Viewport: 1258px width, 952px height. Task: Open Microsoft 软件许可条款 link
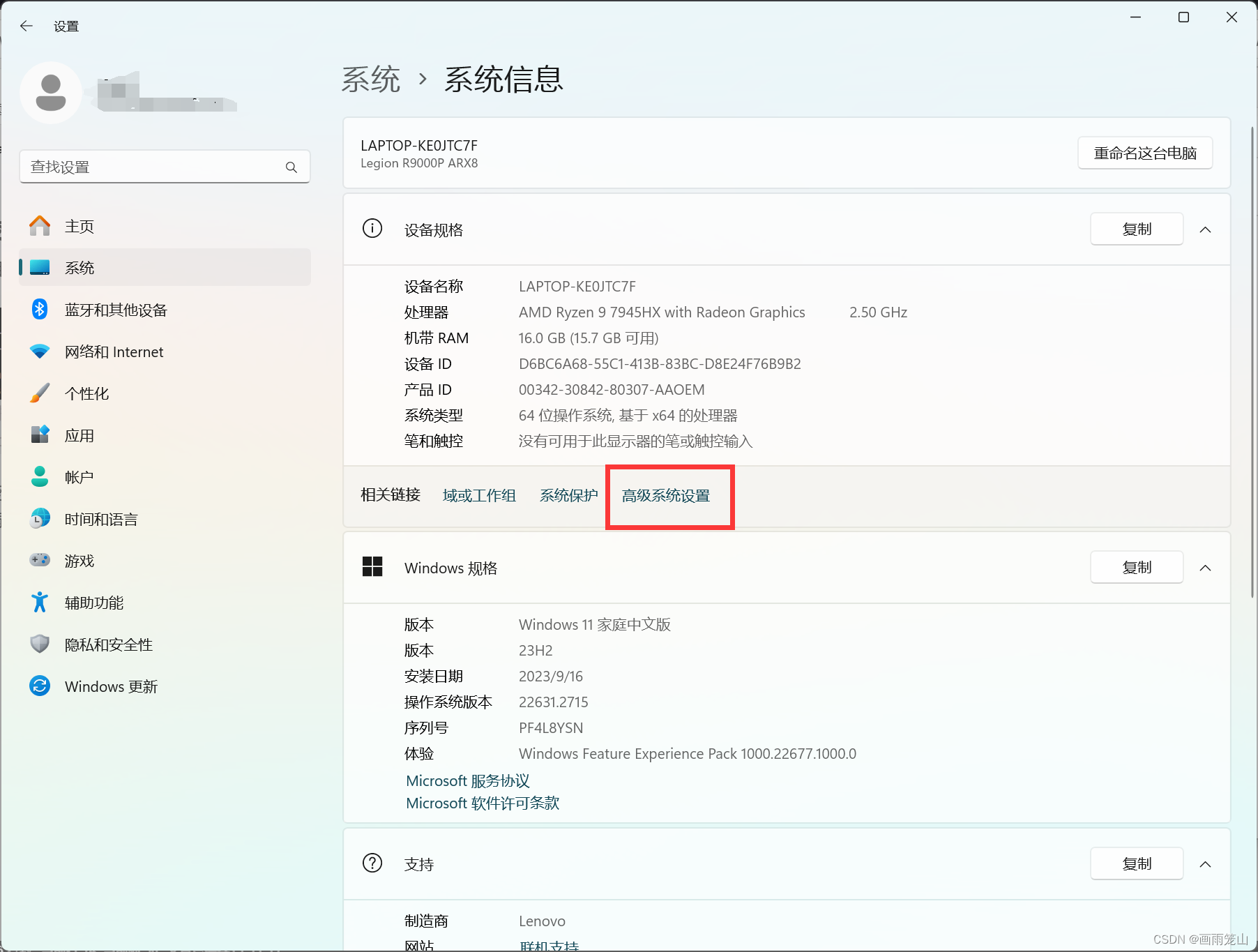pyautogui.click(x=483, y=803)
